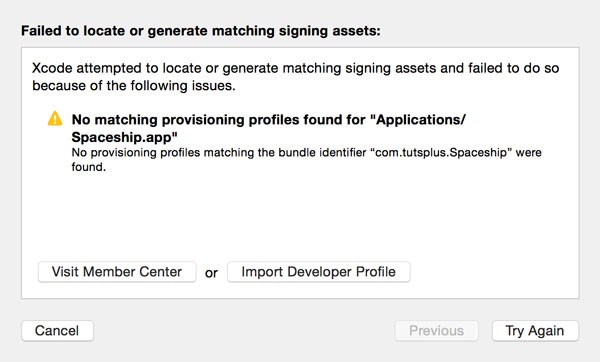Image resolution: width=600 pixels, height=362 pixels.
Task: Click the word Xcode starting the description
Action: [x=52, y=68]
